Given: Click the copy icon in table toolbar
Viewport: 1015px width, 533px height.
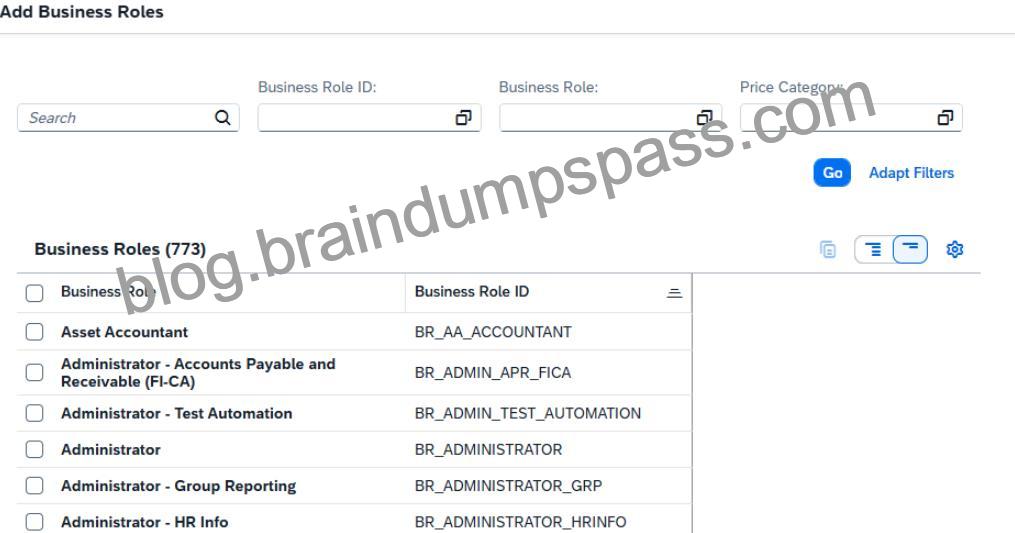Looking at the screenshot, I should [x=828, y=249].
